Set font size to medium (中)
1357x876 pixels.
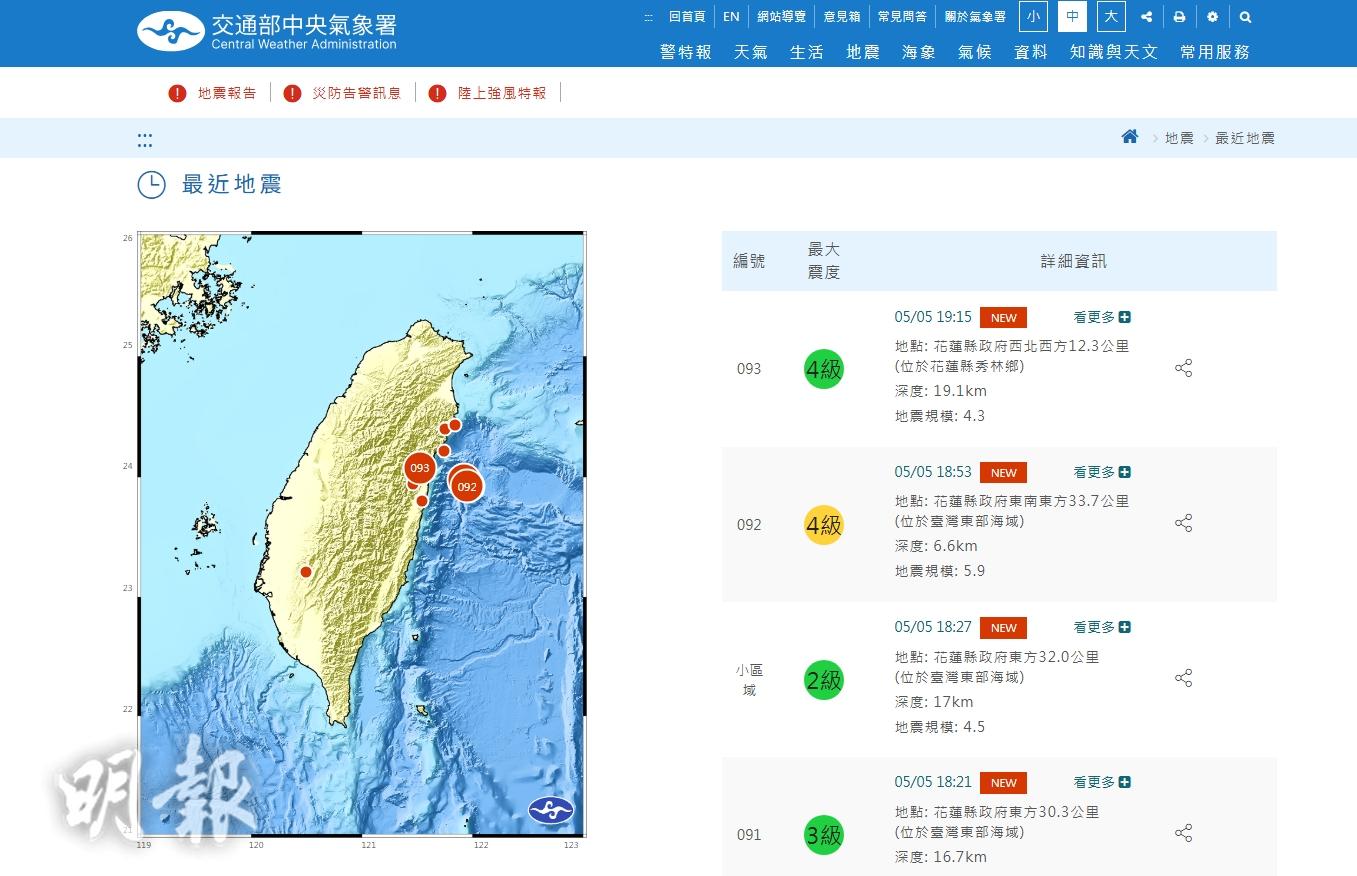point(1072,17)
